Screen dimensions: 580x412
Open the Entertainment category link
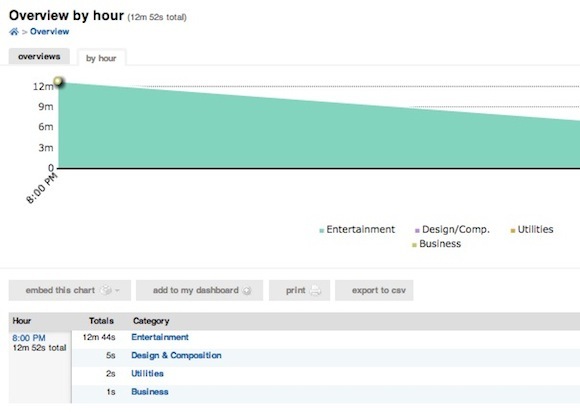pyautogui.click(x=160, y=337)
